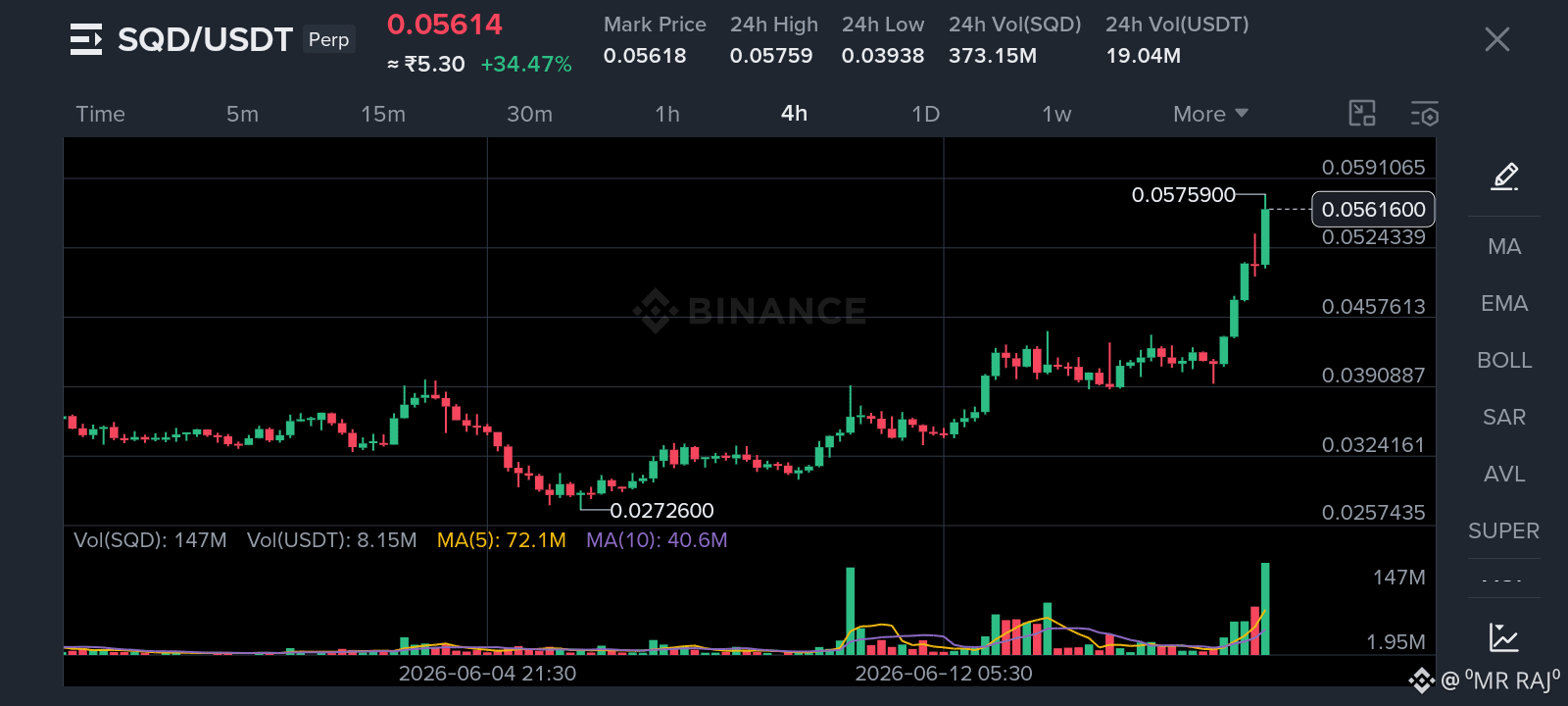
Task: Click the SQD/USDT pair name
Action: 205,39
